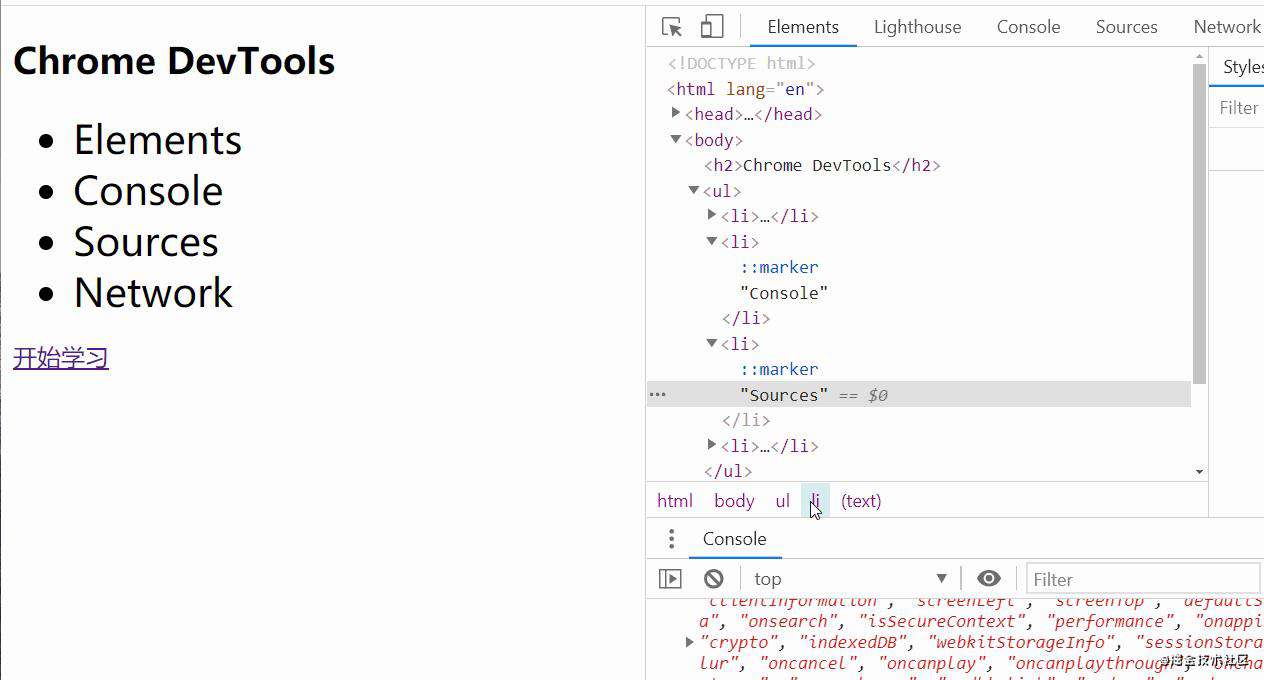Screen dimensions: 1264x680
Task: Switch to the Elements tab
Action: 803,27
